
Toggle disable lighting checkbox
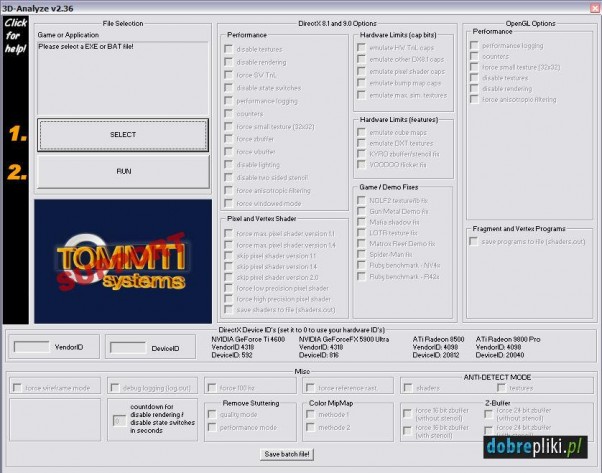click(228, 164)
